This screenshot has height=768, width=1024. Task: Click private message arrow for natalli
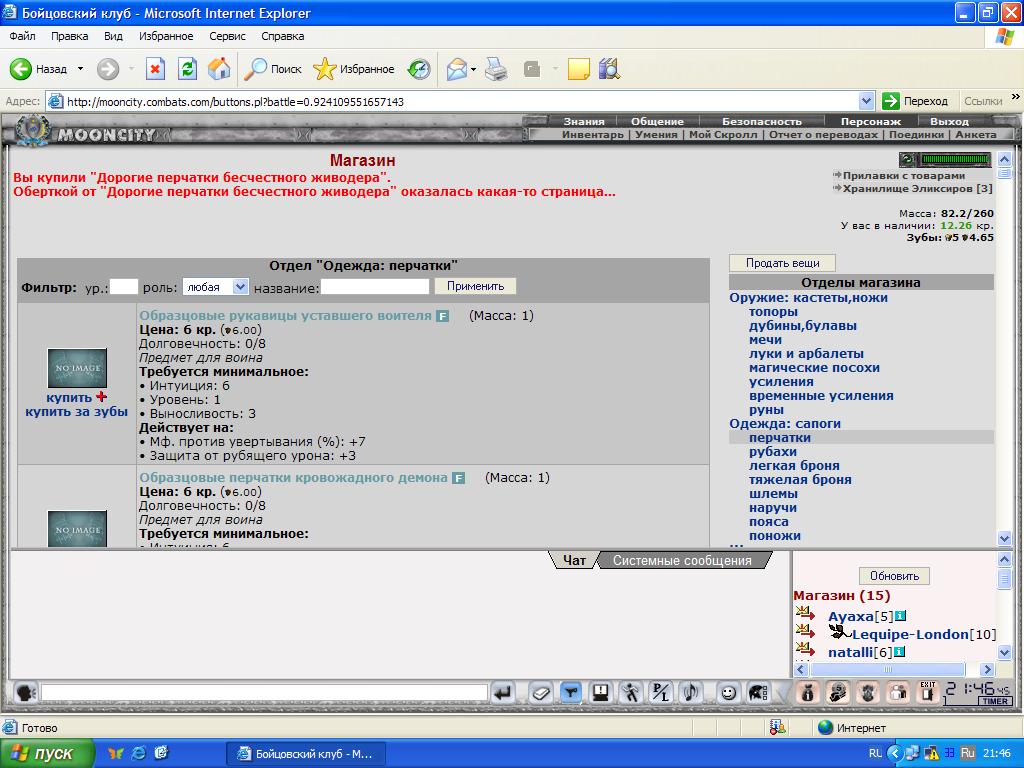(x=805, y=649)
